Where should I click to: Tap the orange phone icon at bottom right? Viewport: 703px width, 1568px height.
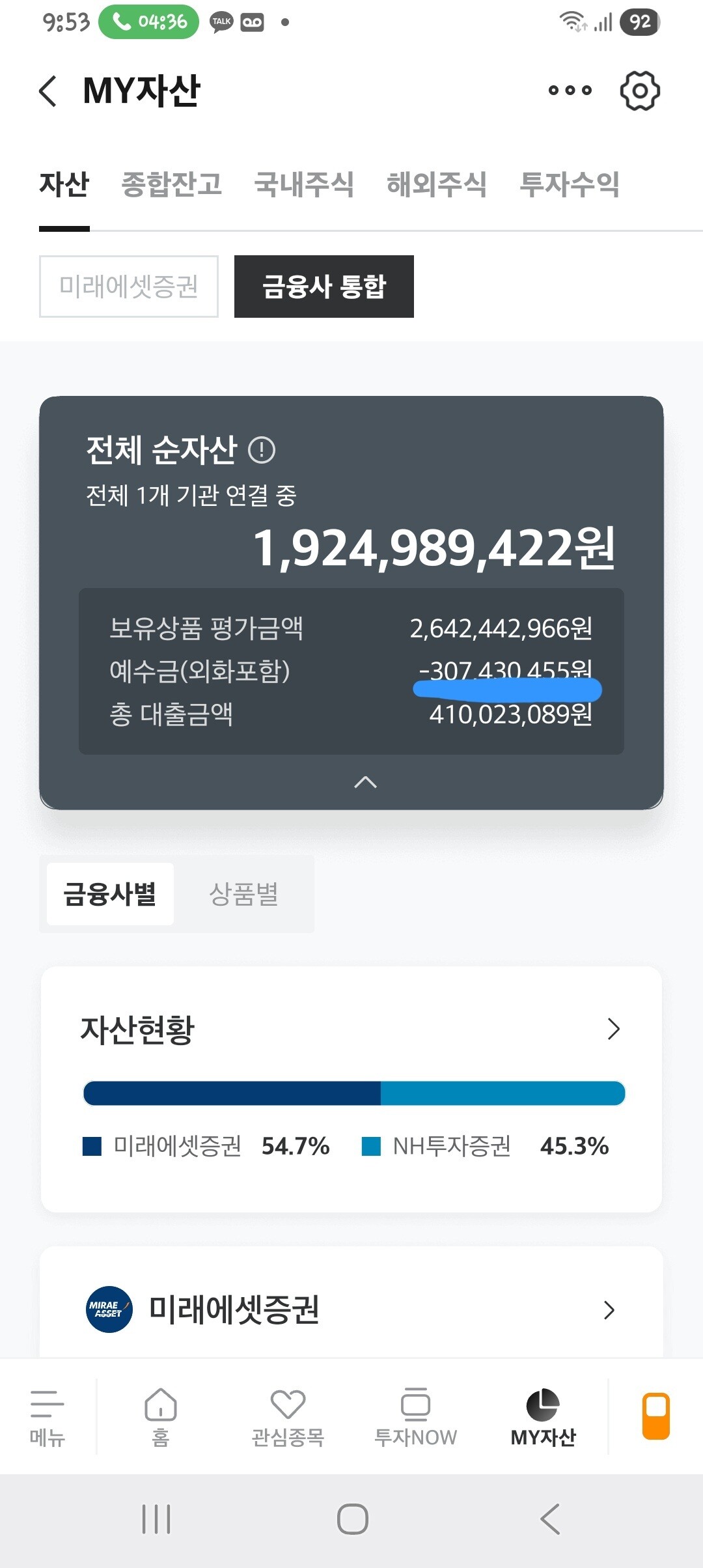[x=655, y=1416]
